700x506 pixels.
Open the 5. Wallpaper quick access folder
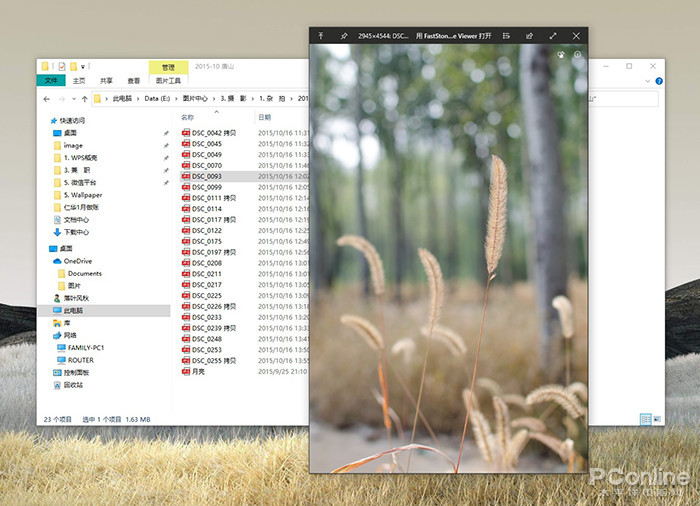83,195
